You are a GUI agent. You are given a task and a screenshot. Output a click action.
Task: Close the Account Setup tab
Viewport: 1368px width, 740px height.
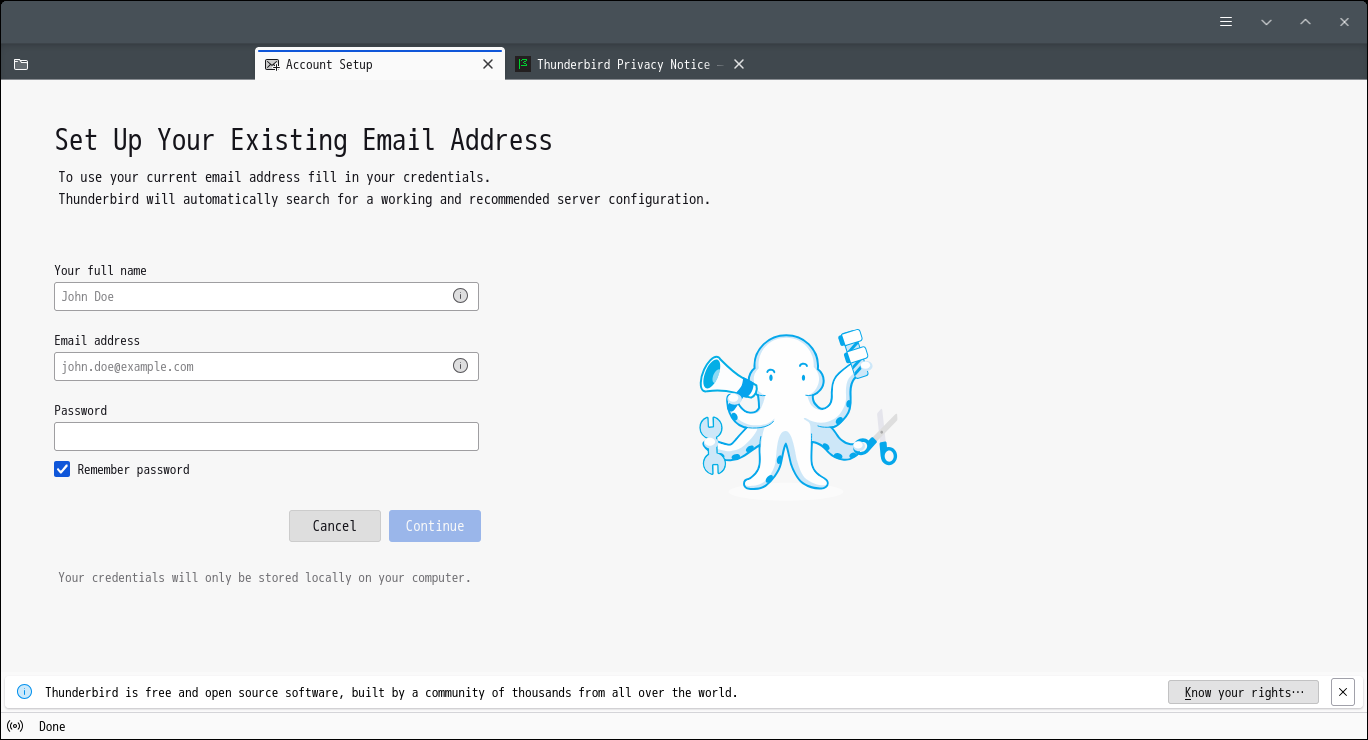coord(488,64)
